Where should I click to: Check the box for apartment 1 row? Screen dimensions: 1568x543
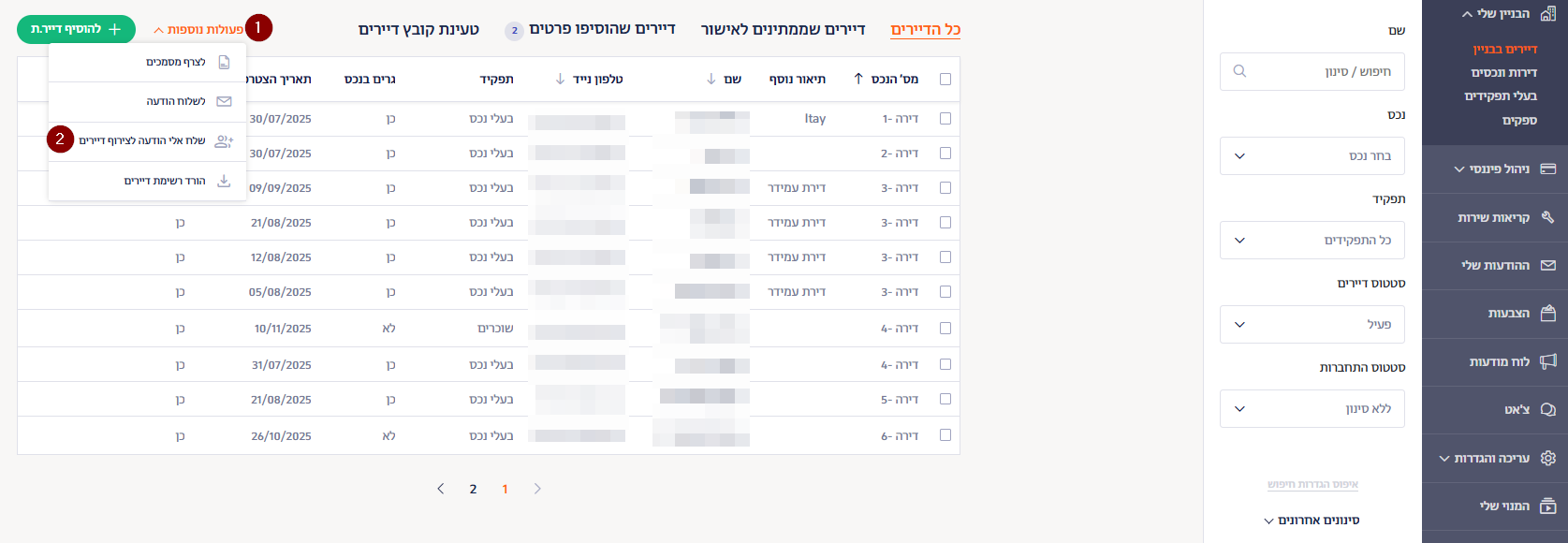(945, 119)
